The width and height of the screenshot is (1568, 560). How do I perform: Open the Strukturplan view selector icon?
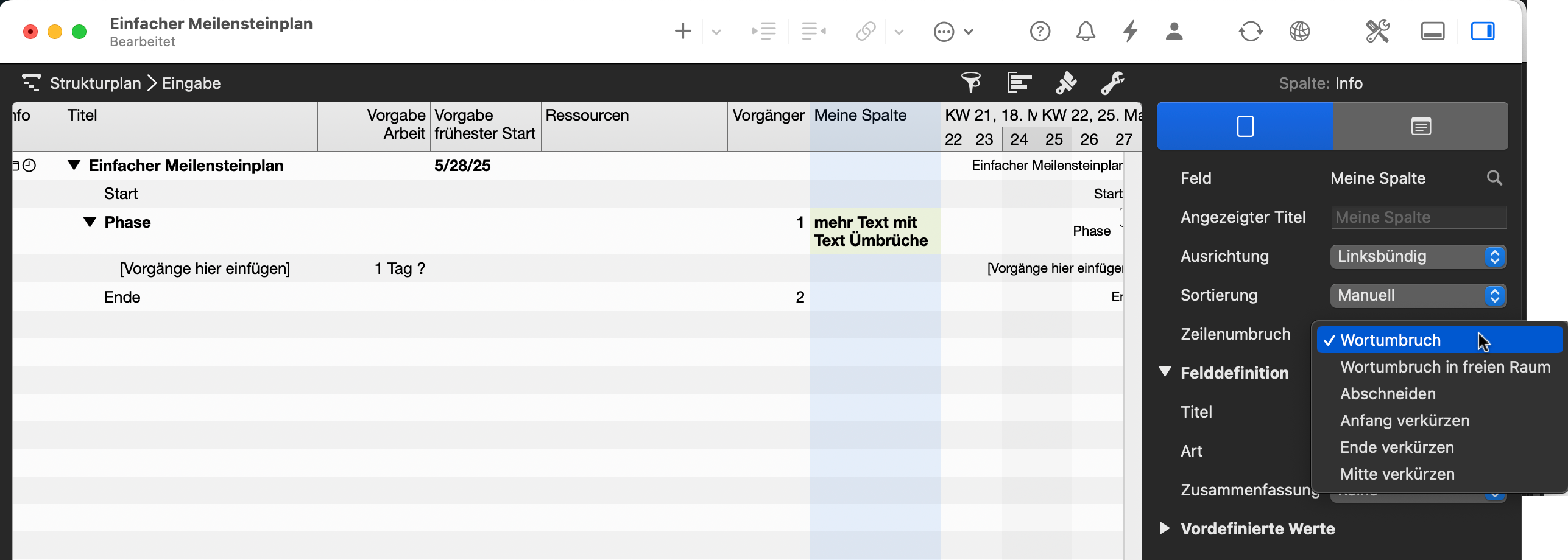[31, 83]
